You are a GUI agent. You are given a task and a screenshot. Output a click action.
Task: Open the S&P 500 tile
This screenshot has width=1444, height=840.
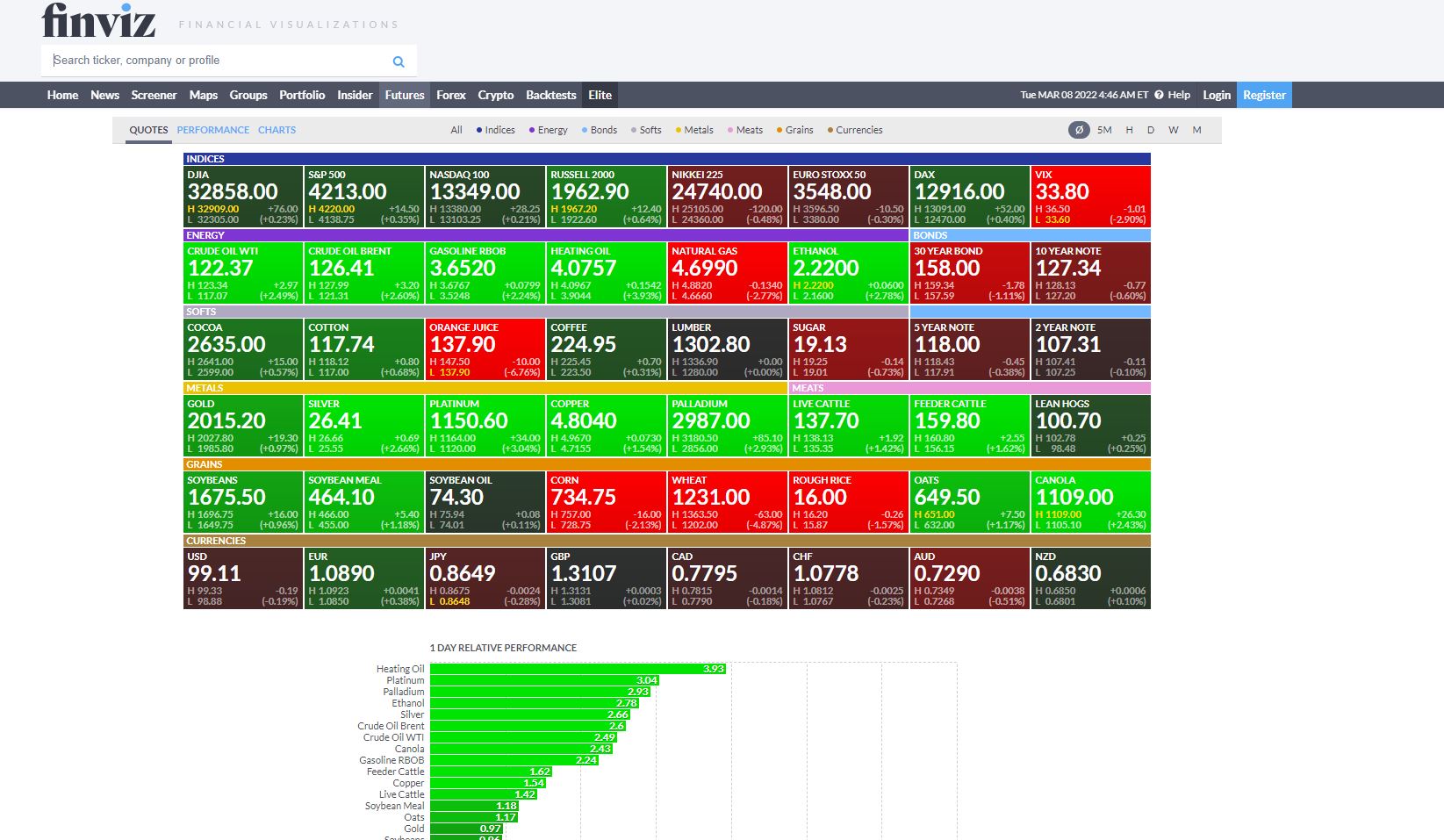tap(363, 197)
